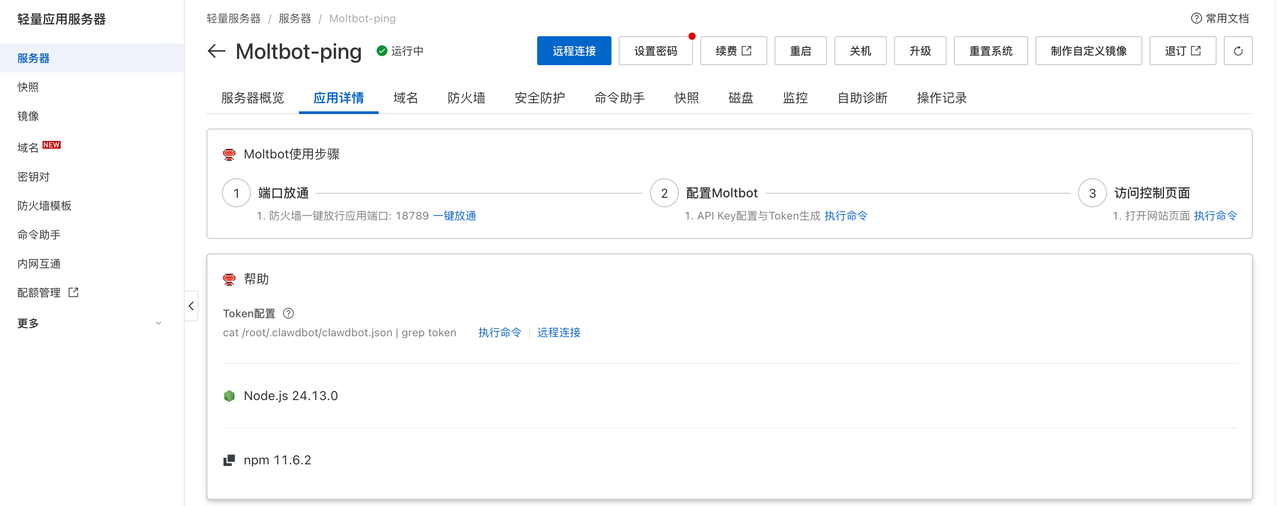Click the npm 11.6.2 text
The width and height of the screenshot is (1280, 506).
pos(278,461)
